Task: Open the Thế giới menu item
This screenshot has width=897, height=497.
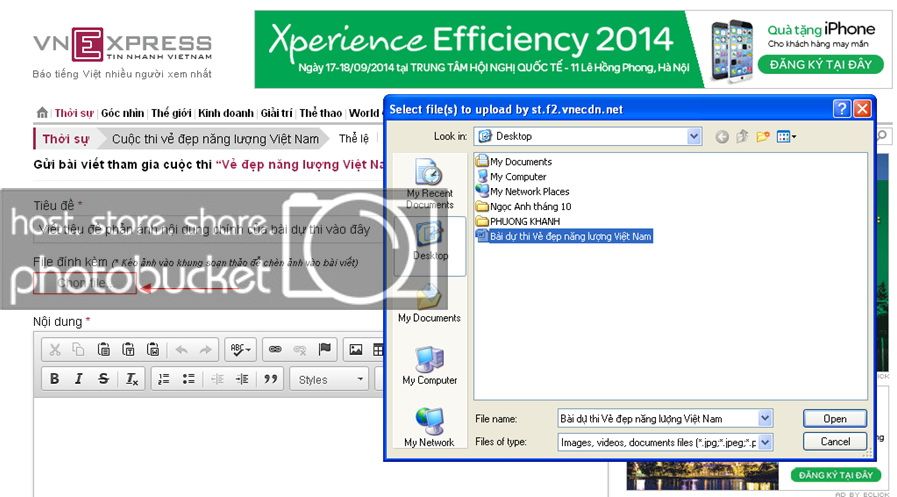Action: click(x=171, y=113)
